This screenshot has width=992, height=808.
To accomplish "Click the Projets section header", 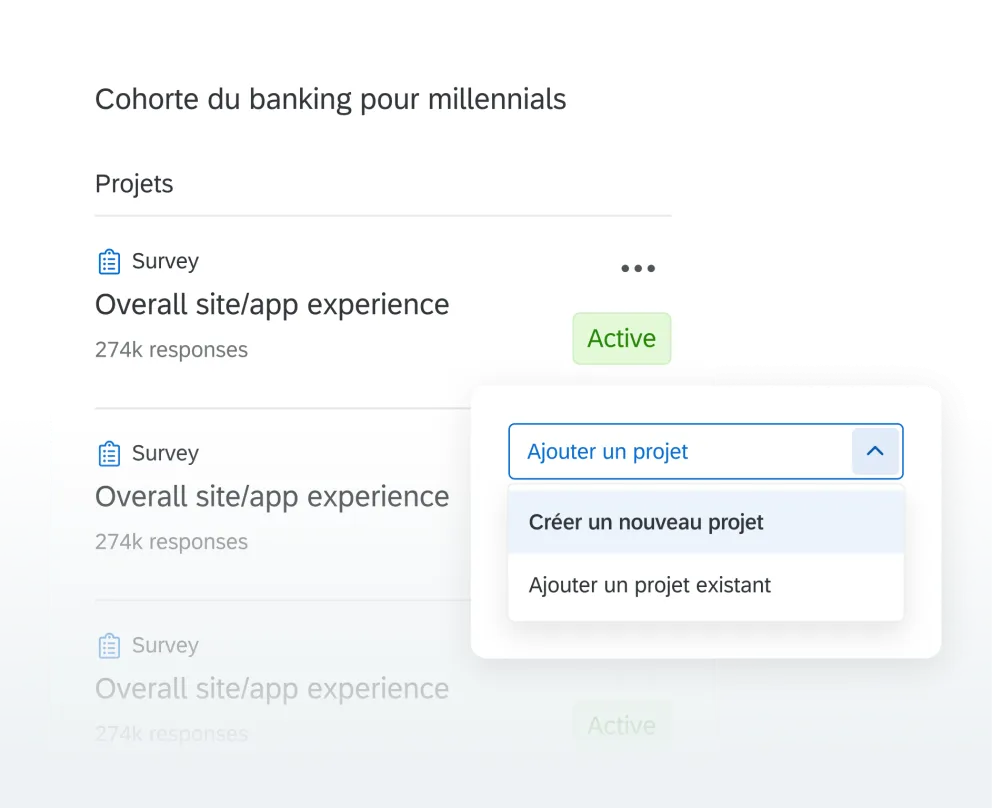I will click(x=134, y=183).
